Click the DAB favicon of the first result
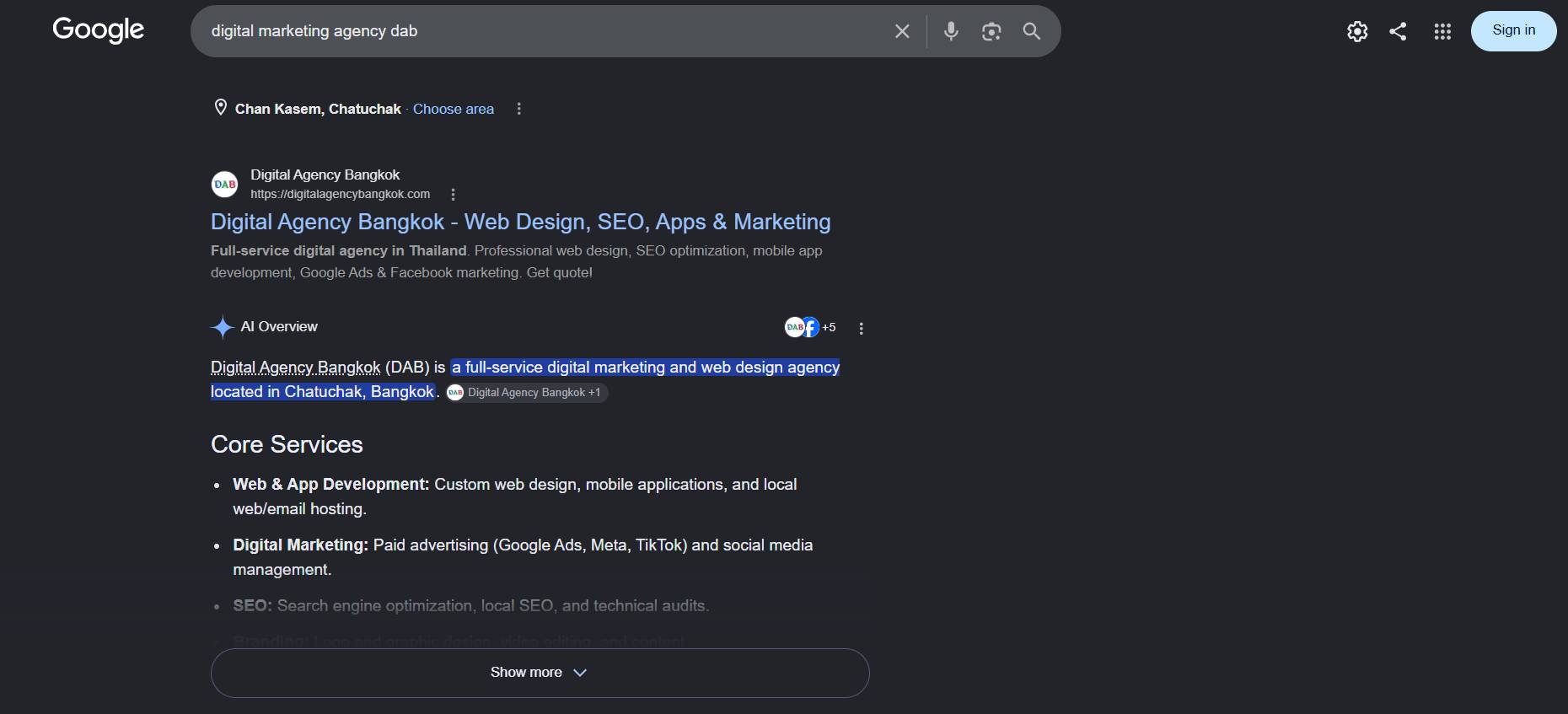The height and width of the screenshot is (714, 1568). (225, 184)
